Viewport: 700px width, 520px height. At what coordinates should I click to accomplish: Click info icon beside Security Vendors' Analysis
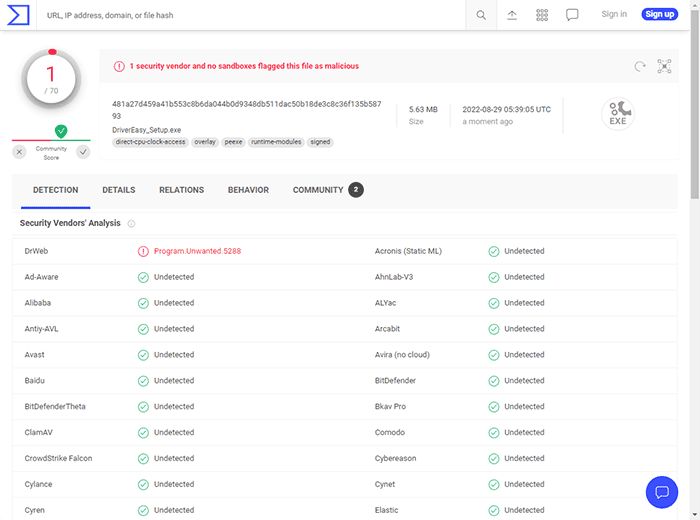tap(131, 224)
